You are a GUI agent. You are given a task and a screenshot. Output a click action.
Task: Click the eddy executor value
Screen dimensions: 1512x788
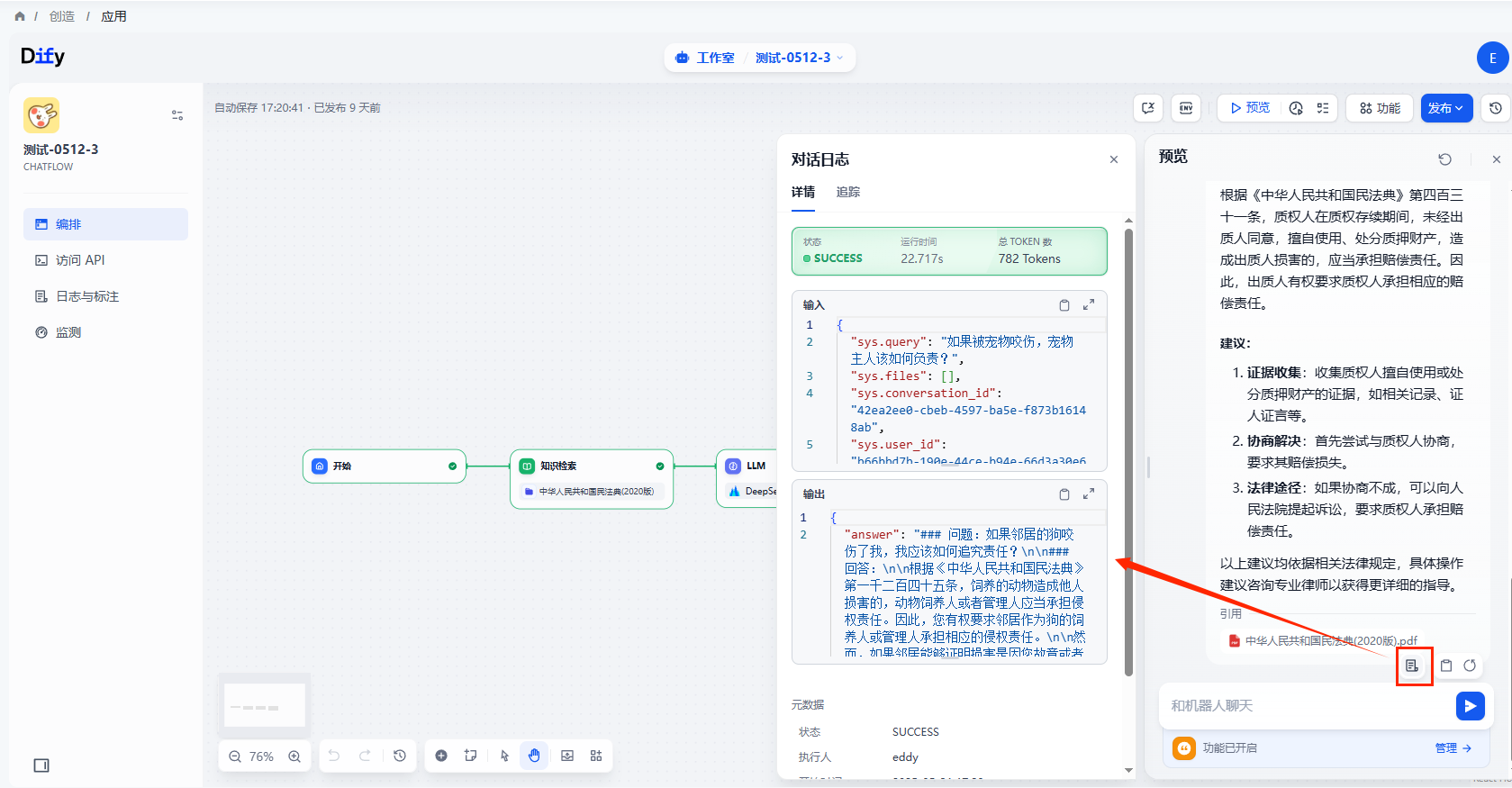905,757
